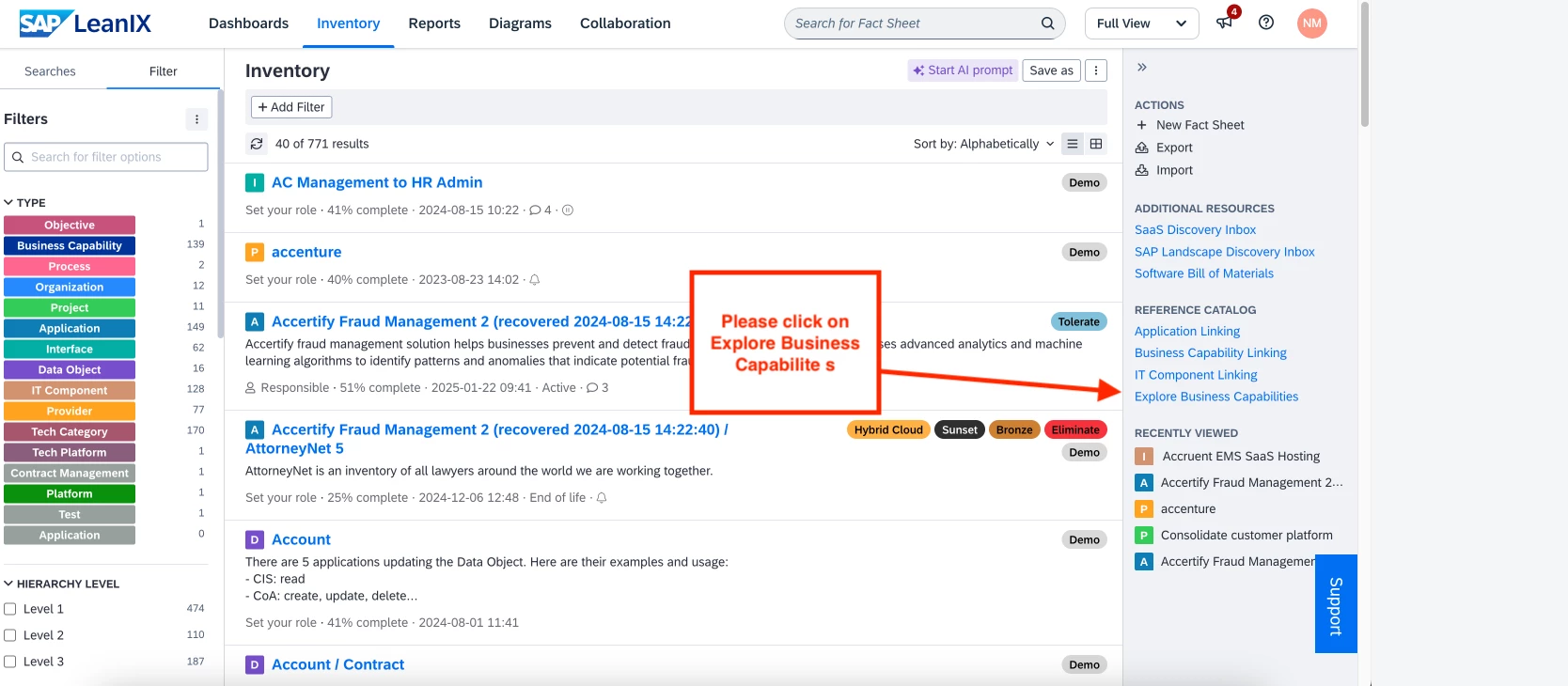Switch to table grid view icon
This screenshot has height=686, width=1568.
[x=1096, y=144]
